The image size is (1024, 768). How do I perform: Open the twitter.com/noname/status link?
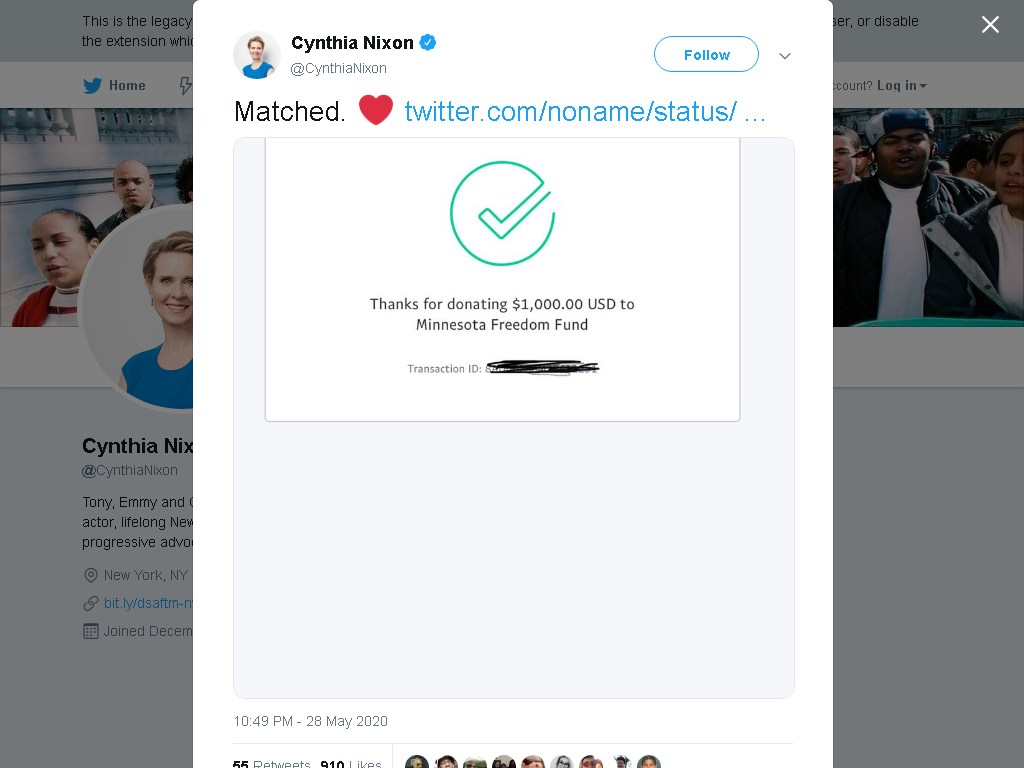(x=584, y=112)
